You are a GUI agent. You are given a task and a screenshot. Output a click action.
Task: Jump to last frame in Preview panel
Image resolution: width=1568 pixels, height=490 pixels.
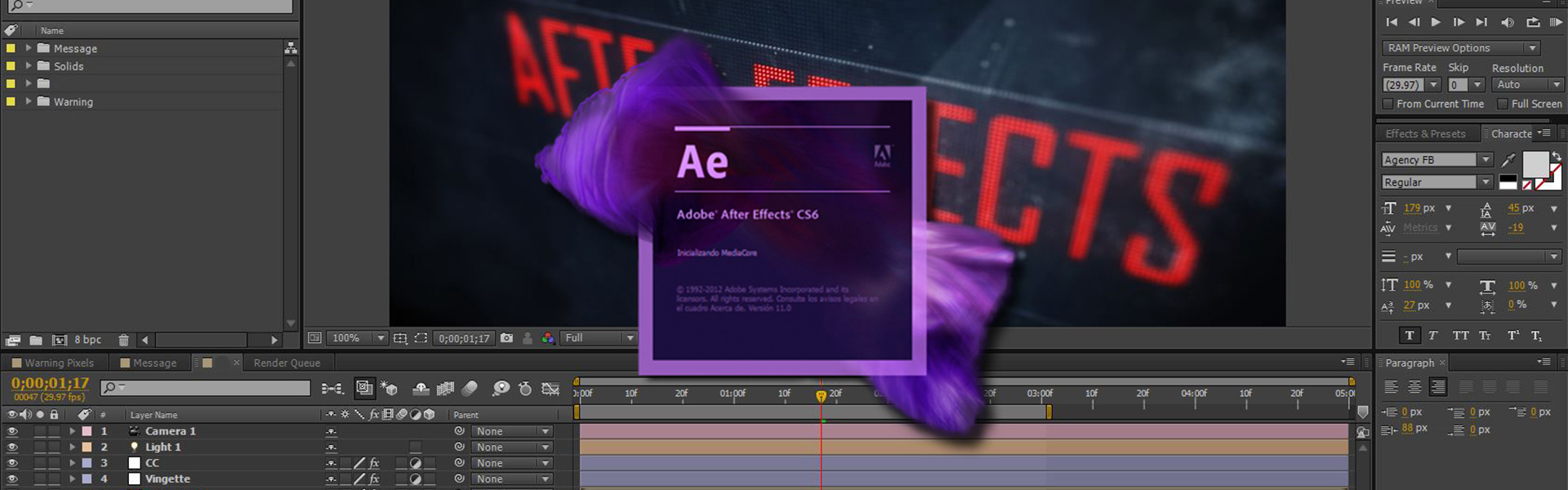(1481, 22)
